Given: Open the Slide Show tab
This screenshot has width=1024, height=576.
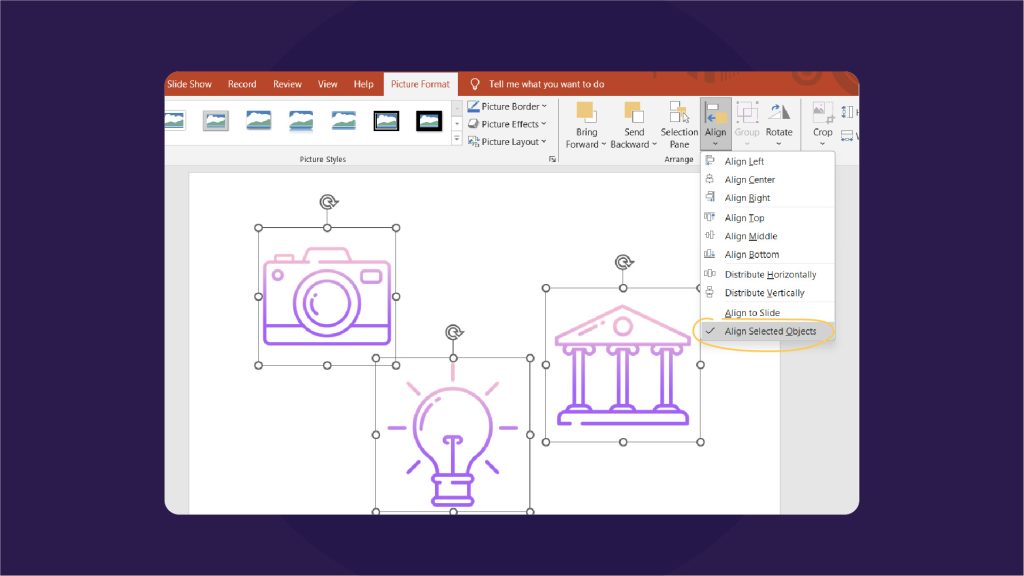Looking at the screenshot, I should (x=189, y=84).
